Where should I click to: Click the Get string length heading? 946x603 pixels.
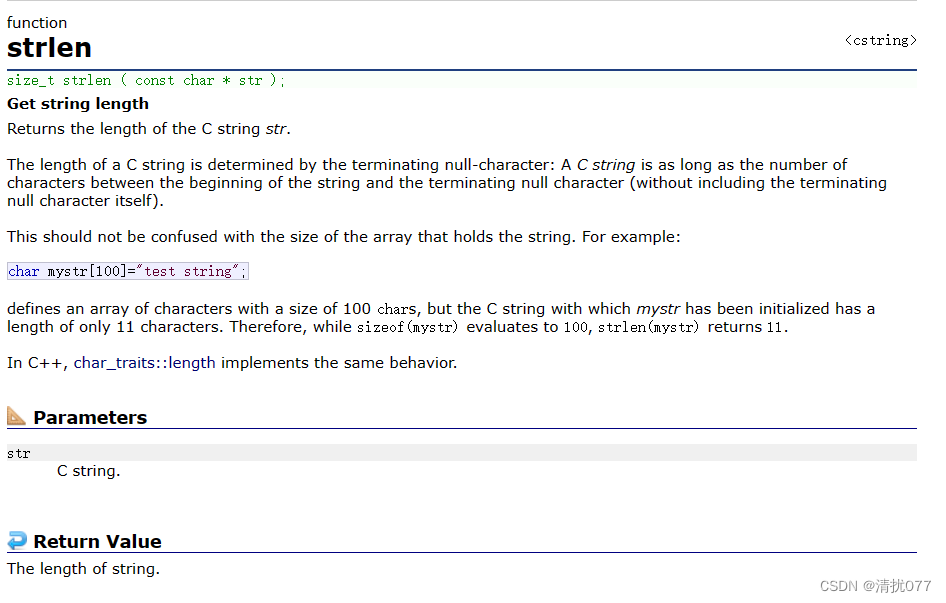[78, 104]
